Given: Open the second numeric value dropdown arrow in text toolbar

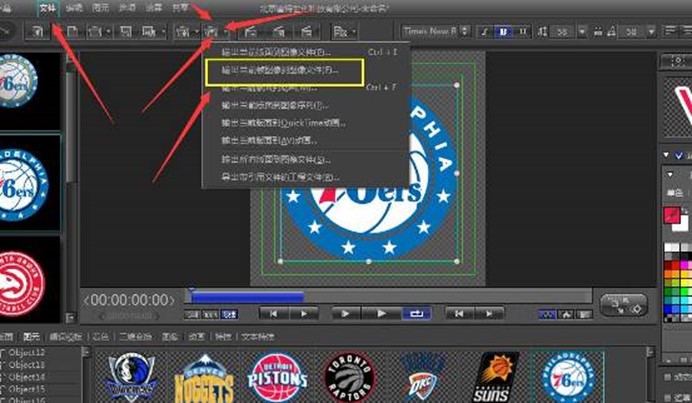Looking at the screenshot, I should click(x=651, y=31).
